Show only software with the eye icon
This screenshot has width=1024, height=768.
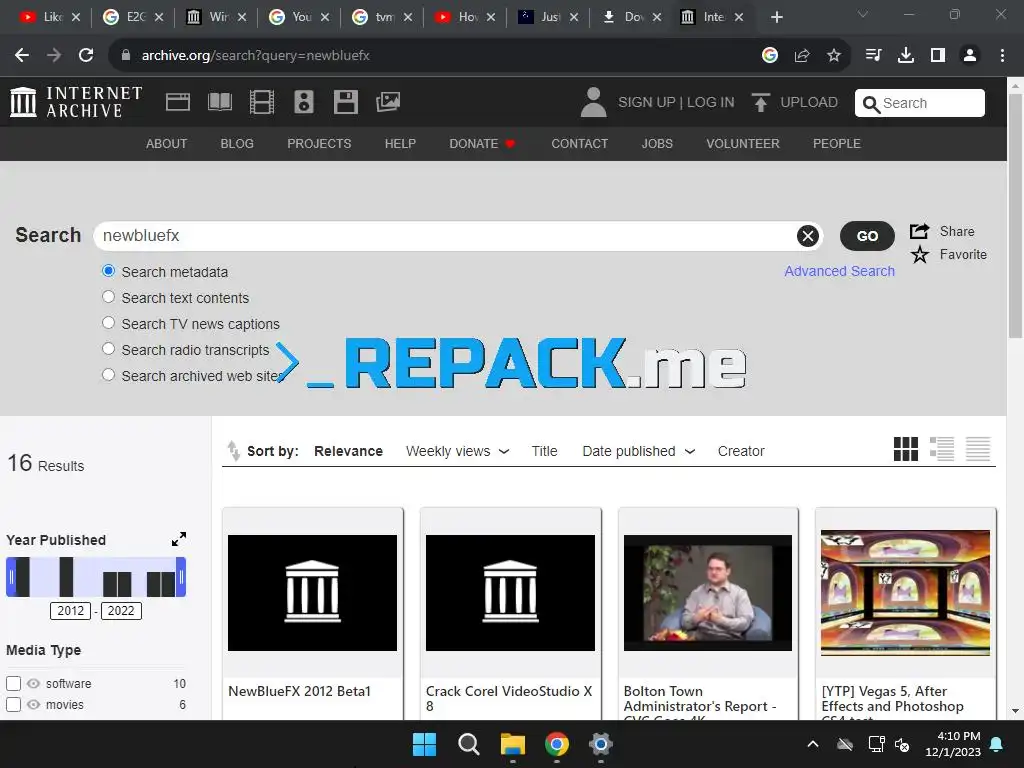coord(33,684)
